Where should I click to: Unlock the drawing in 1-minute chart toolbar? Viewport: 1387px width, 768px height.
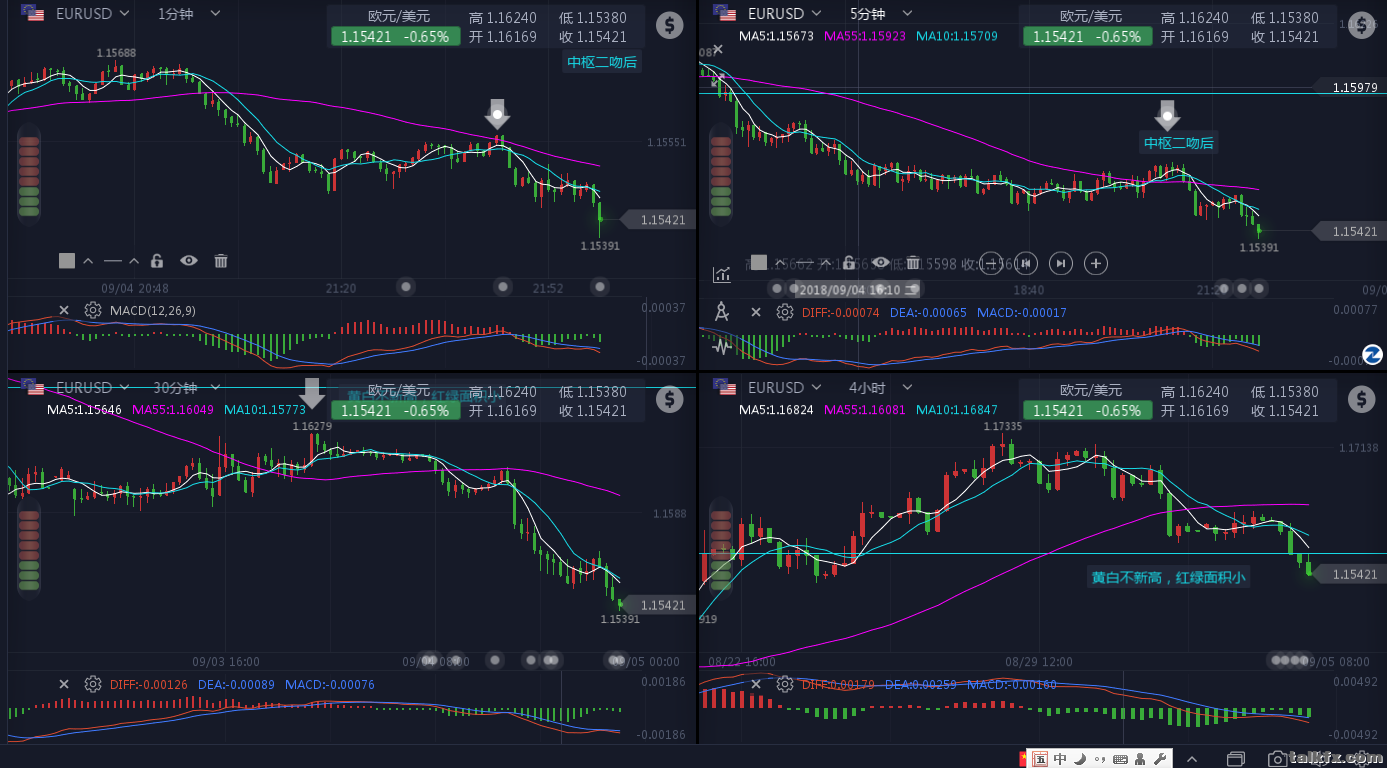click(x=157, y=261)
